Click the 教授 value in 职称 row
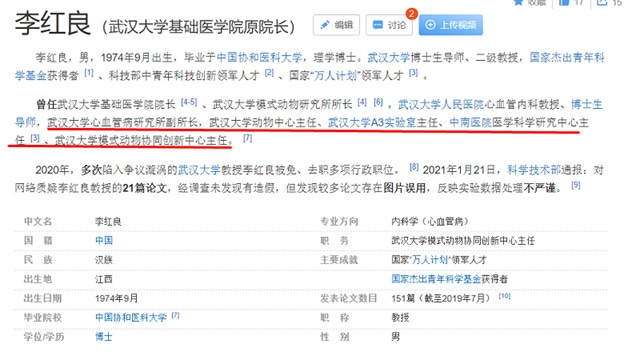Screen dimensions: 624x360 (400, 317)
